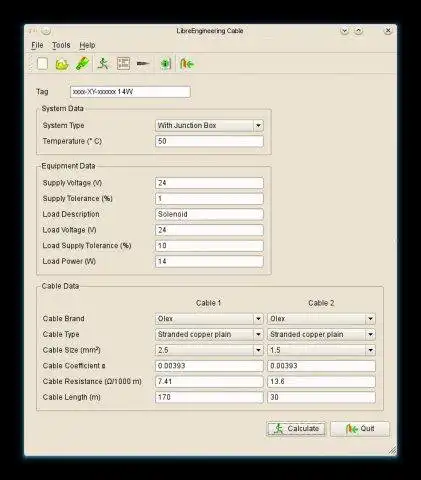
Task: Click the Cable 1 Cable Coefficient field
Action: pos(209,366)
